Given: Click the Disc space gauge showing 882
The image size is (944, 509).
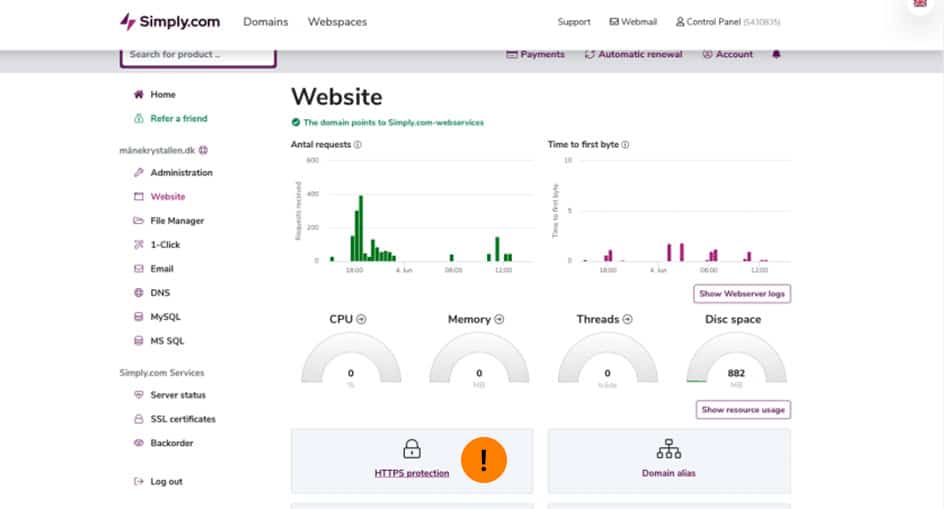Looking at the screenshot, I should click(x=736, y=360).
